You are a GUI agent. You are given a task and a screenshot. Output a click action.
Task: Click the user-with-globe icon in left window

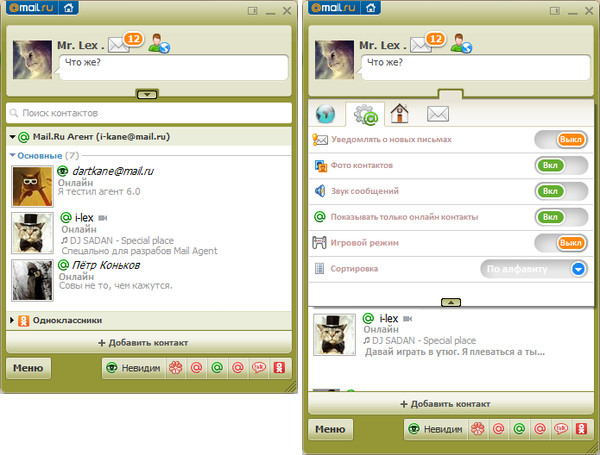(x=159, y=43)
